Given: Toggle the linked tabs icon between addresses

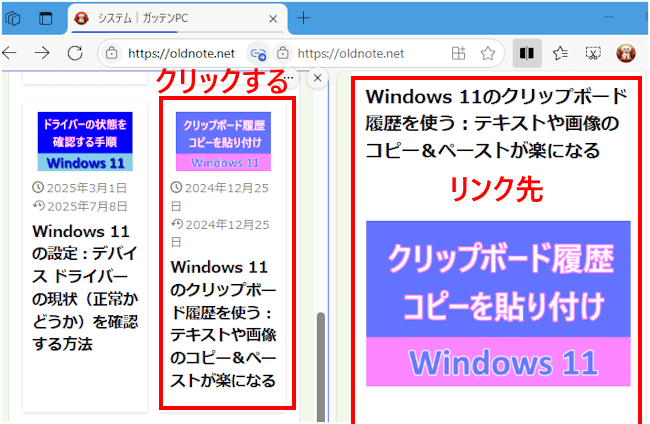Looking at the screenshot, I should point(257,53).
